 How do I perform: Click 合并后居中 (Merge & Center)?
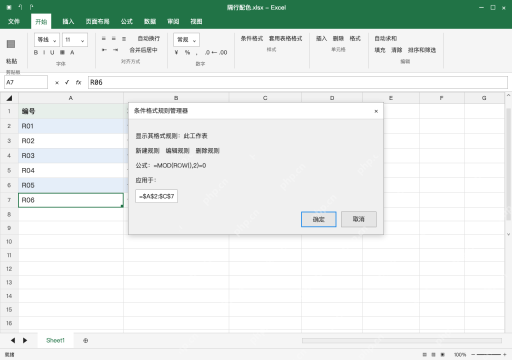[x=143, y=50]
